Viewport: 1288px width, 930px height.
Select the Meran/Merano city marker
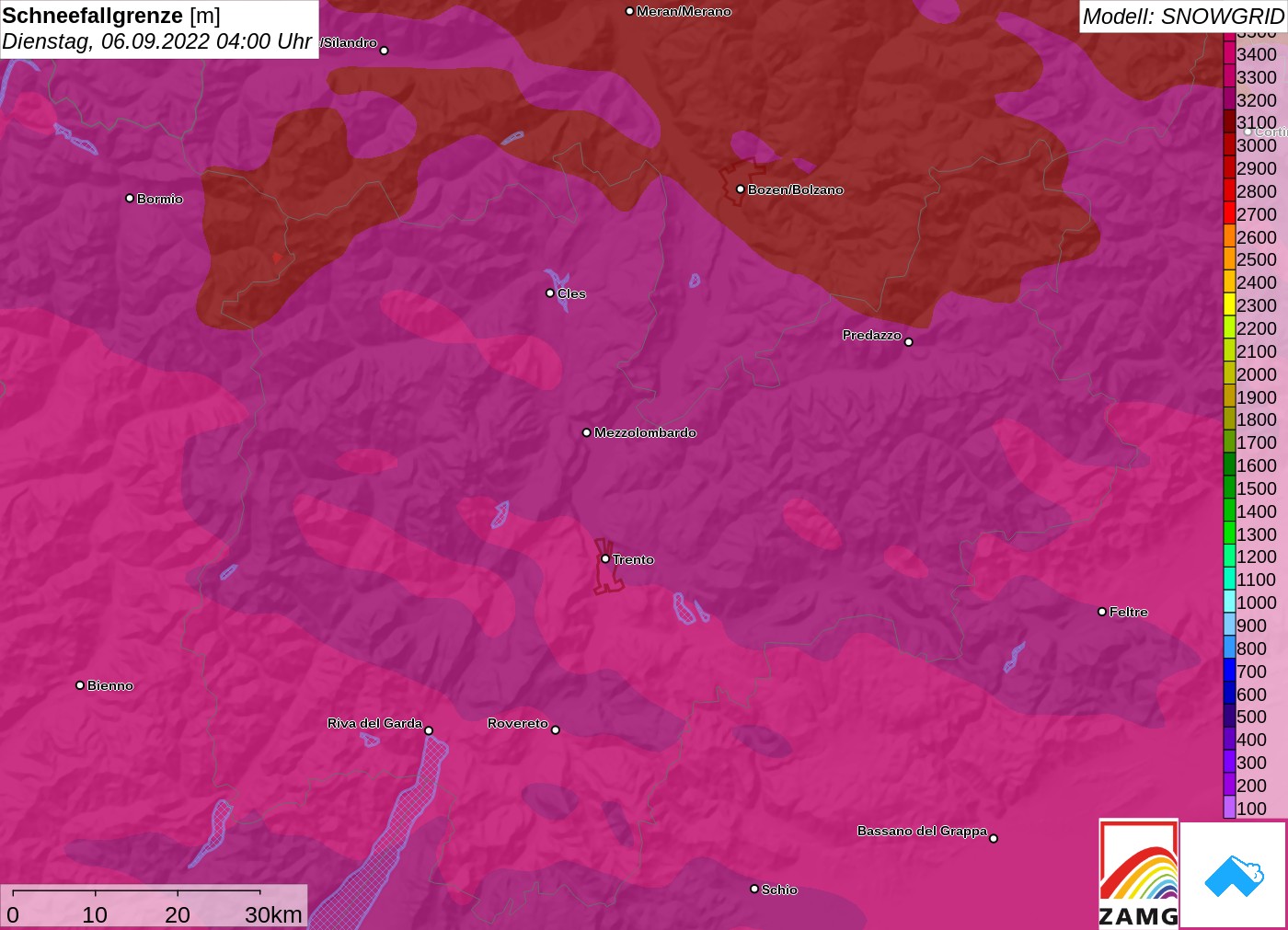[x=629, y=11]
